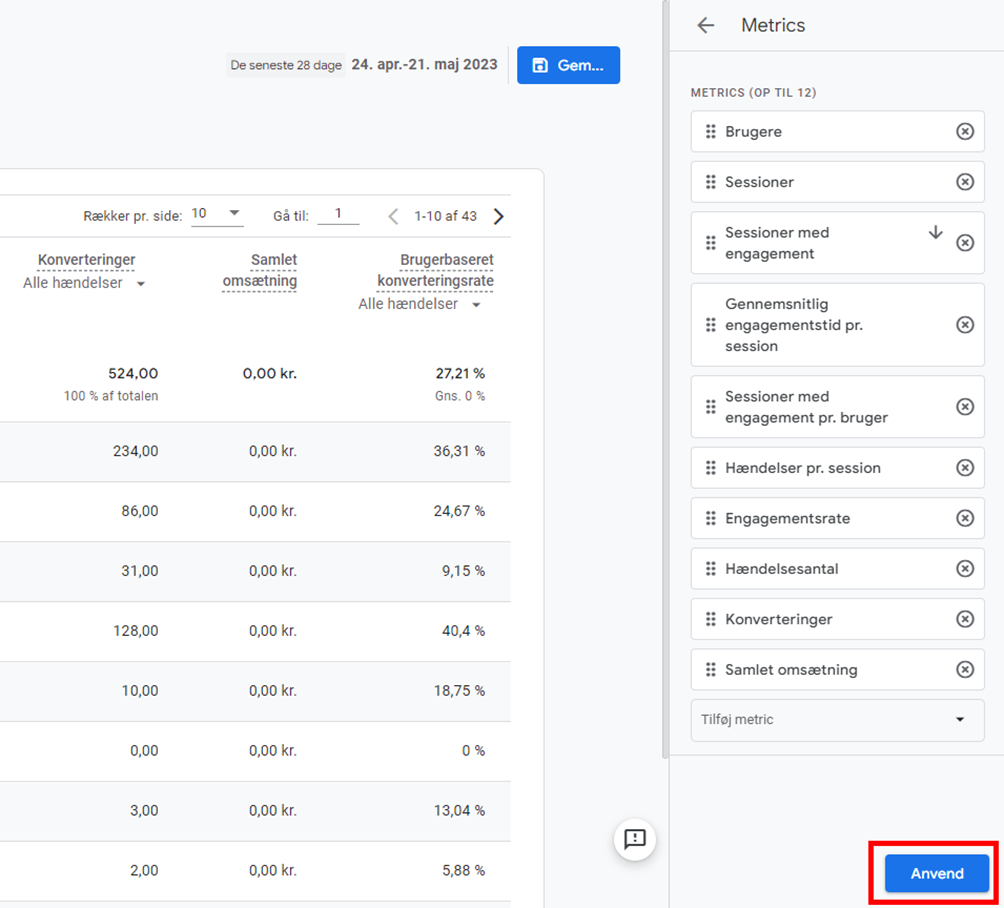Open the Rækker pr. side dropdown
Screen dimensions: 1004x908
coord(217,215)
